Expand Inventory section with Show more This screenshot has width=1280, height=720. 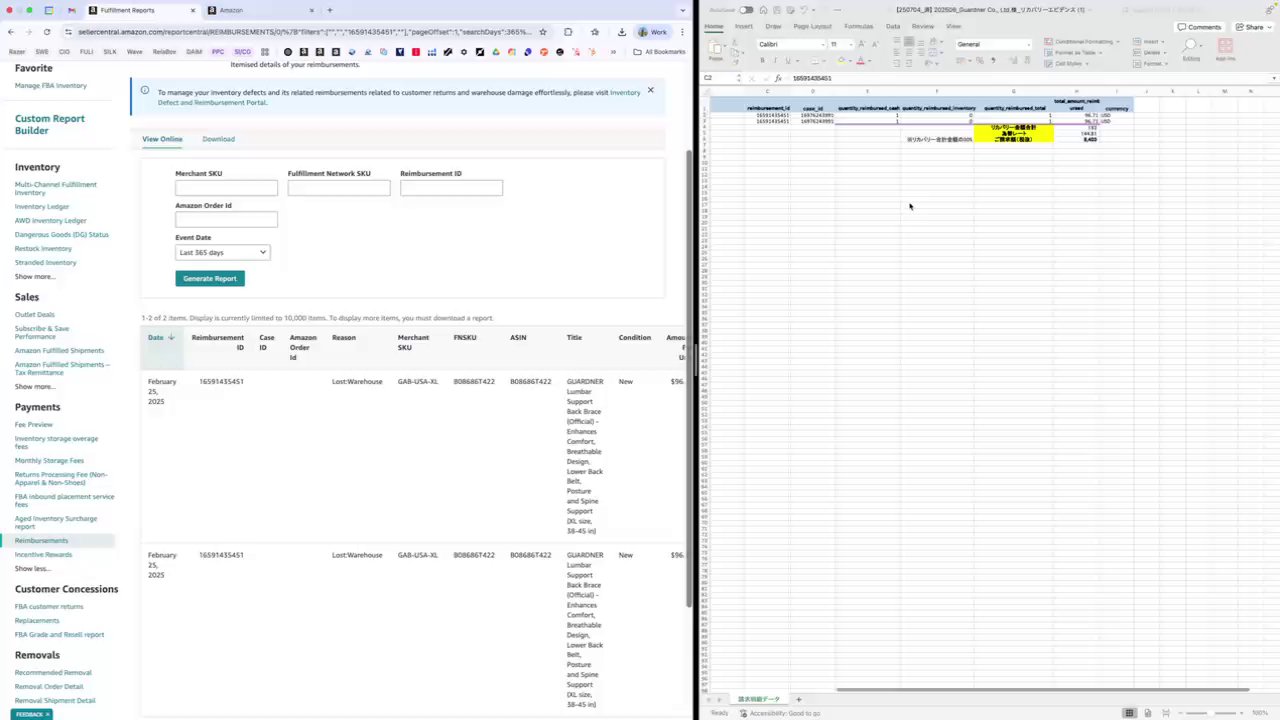tap(35, 277)
